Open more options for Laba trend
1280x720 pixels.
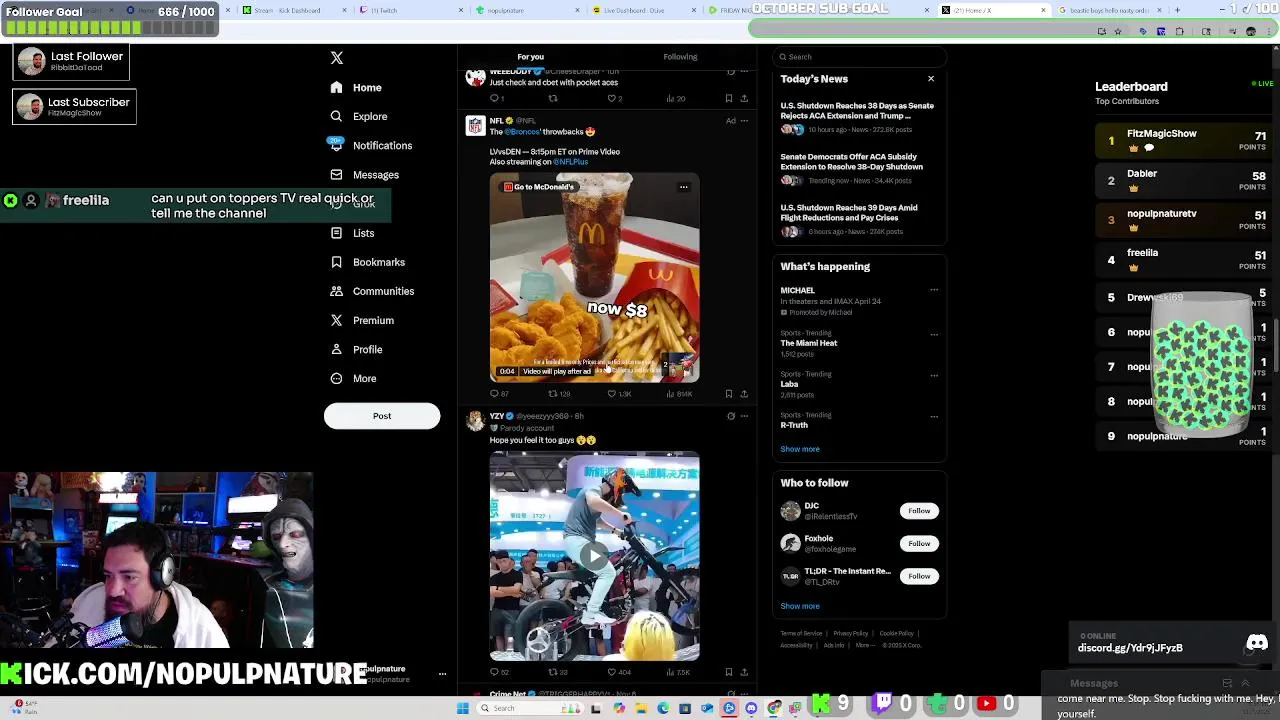pos(934,375)
